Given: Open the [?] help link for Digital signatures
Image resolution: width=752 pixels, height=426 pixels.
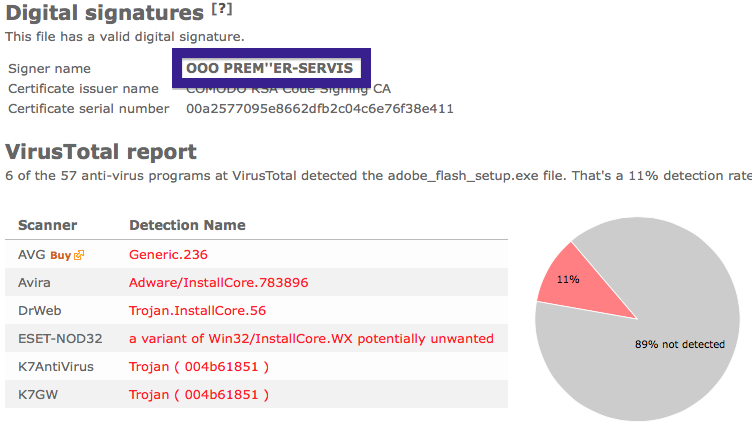Looking at the screenshot, I should click(x=222, y=9).
